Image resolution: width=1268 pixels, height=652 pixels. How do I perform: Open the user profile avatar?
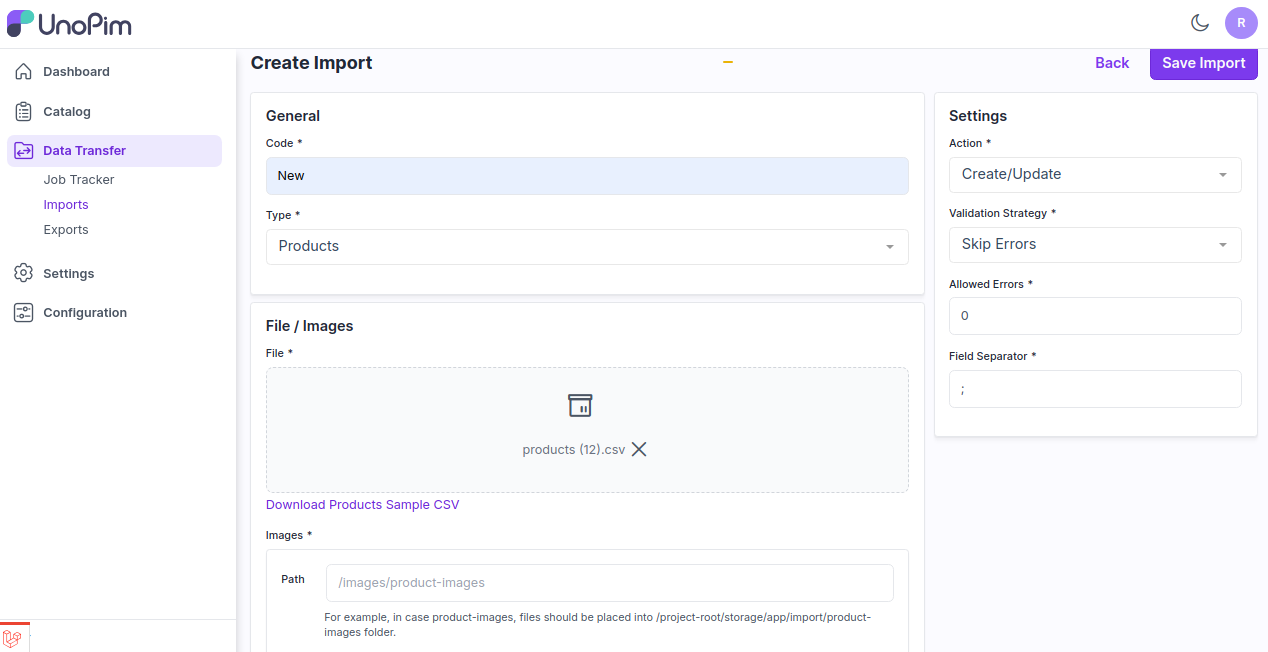click(1240, 23)
